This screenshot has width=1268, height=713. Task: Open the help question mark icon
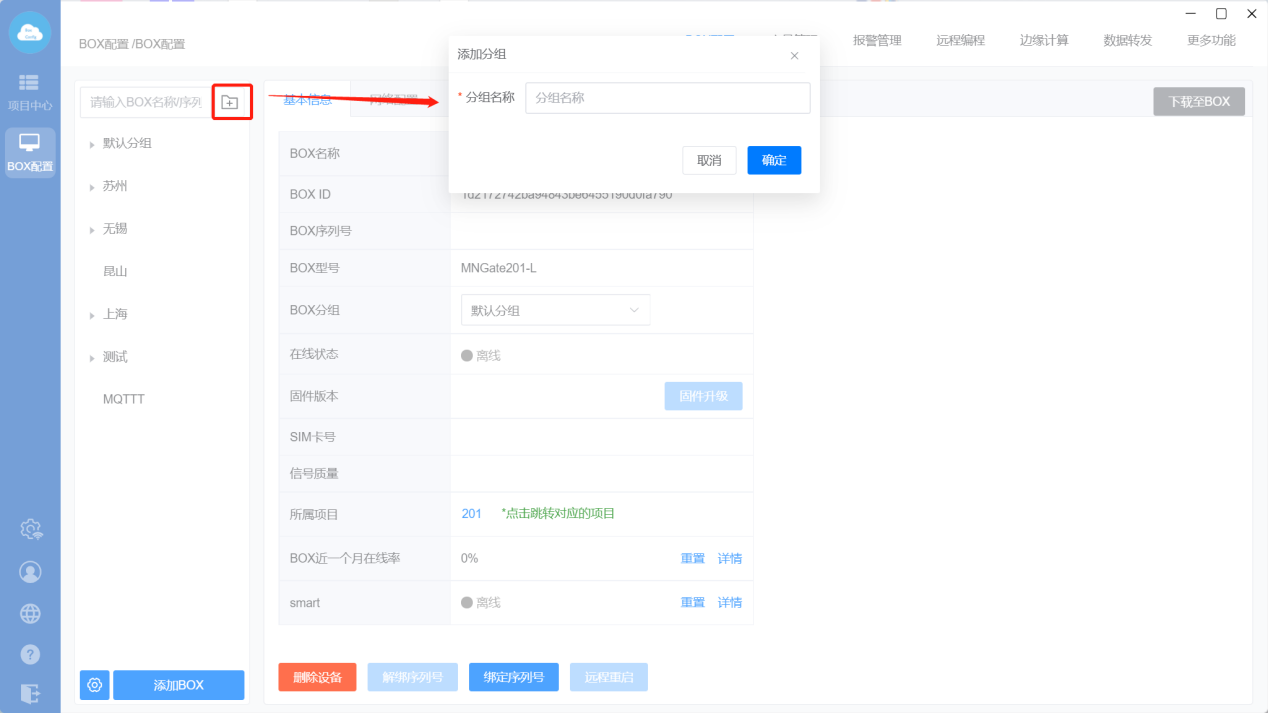(x=31, y=655)
